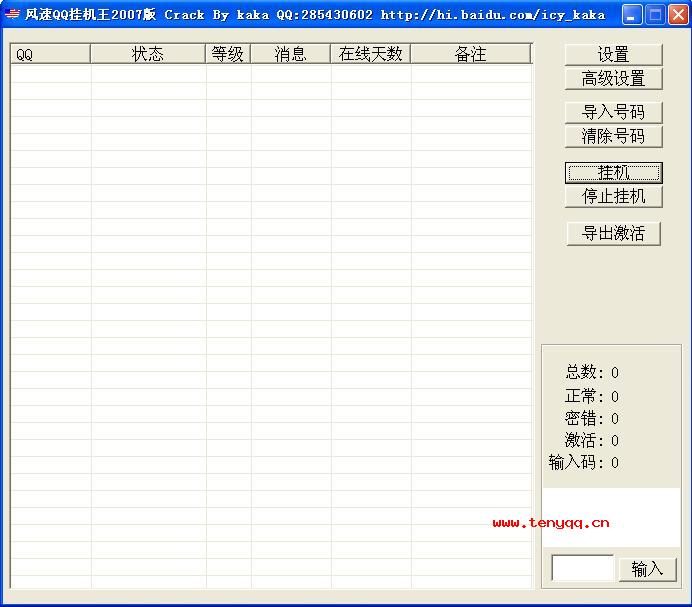Click the 备注 column header
The width and height of the screenshot is (692, 607).
tap(470, 54)
